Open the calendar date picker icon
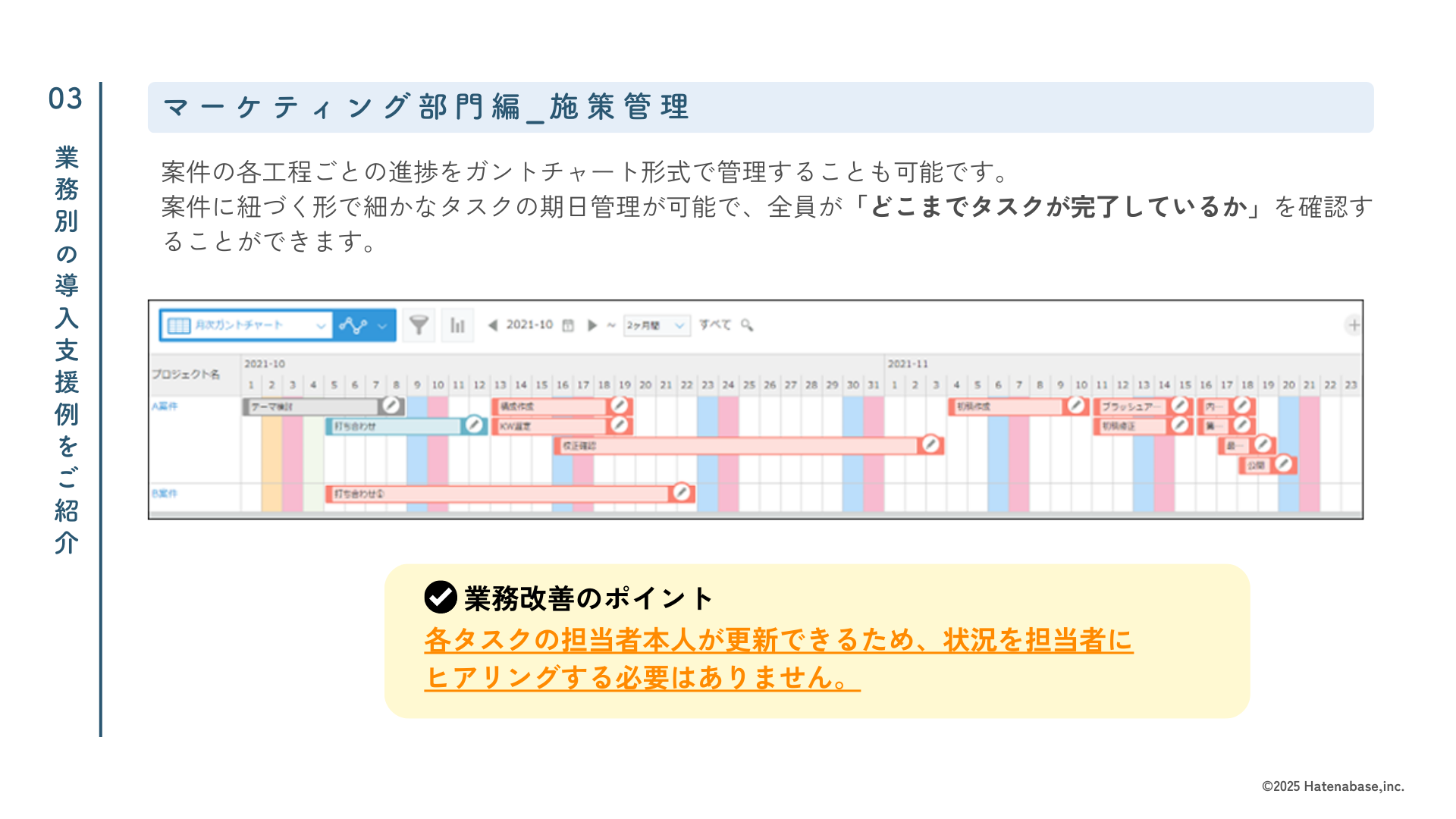This screenshot has height=819, width=1456. pos(568,325)
